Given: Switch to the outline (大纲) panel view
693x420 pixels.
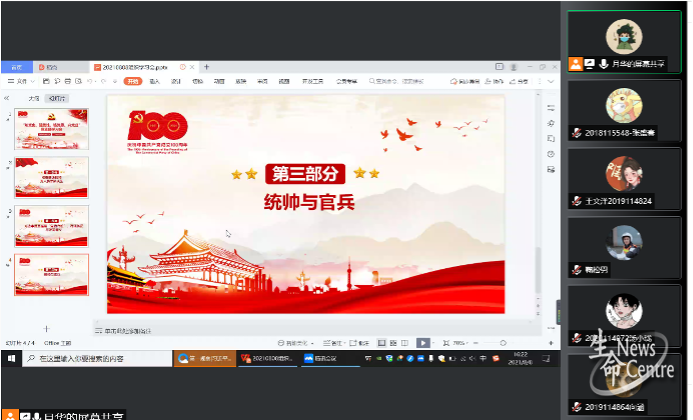Looking at the screenshot, I should click(34, 98).
